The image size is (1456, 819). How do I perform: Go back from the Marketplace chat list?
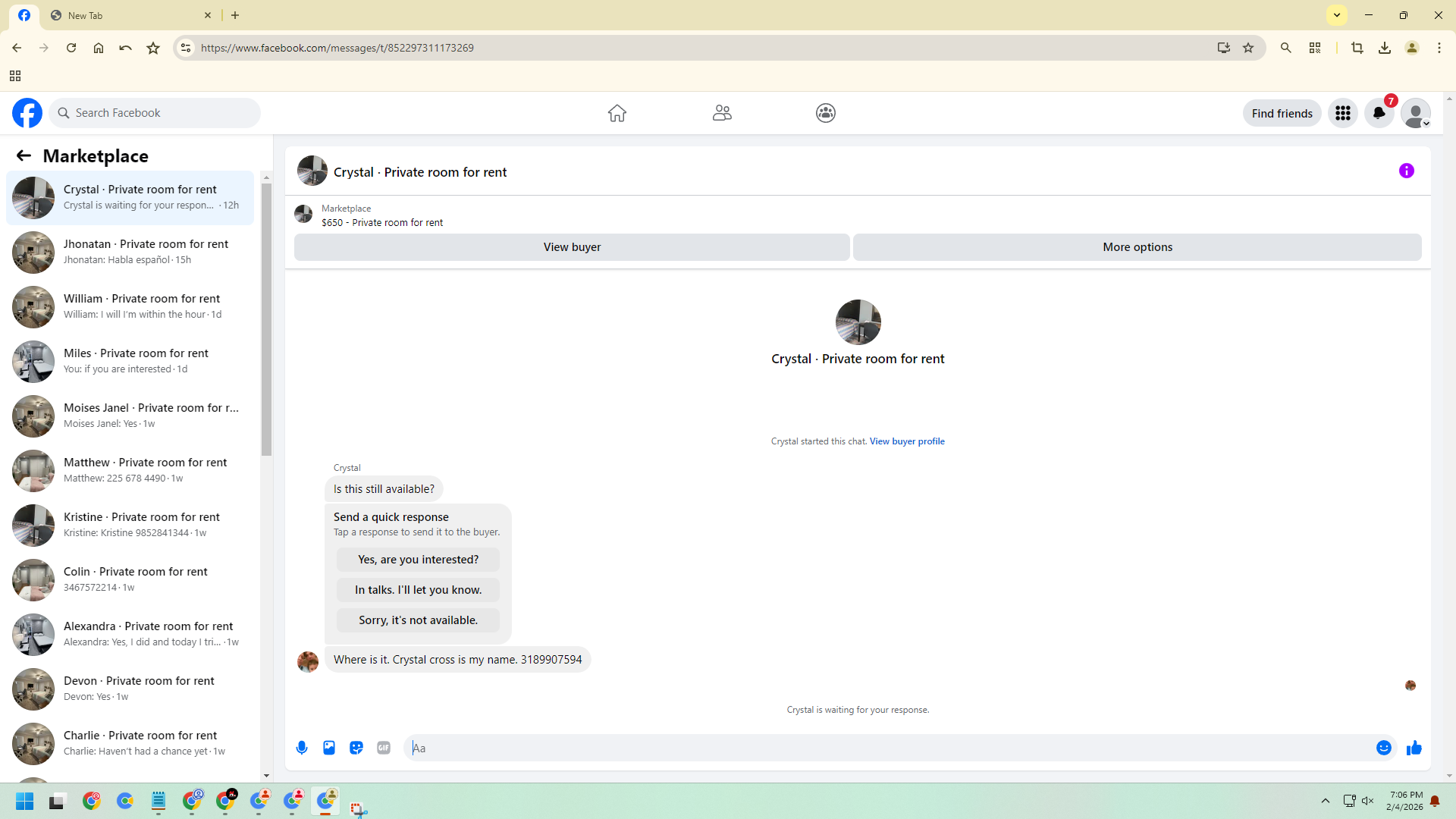[24, 155]
